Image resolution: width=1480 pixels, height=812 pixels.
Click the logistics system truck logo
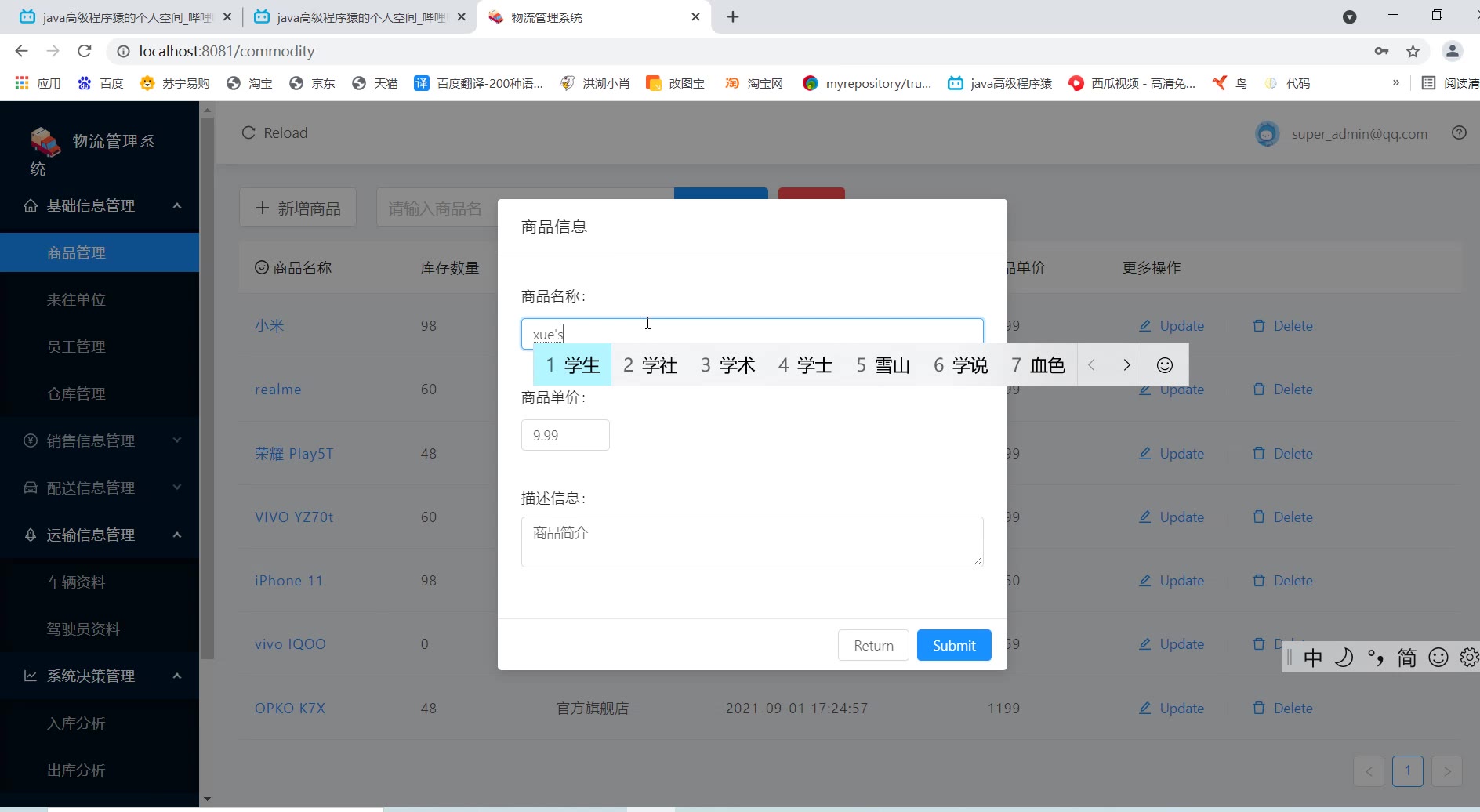coord(45,142)
